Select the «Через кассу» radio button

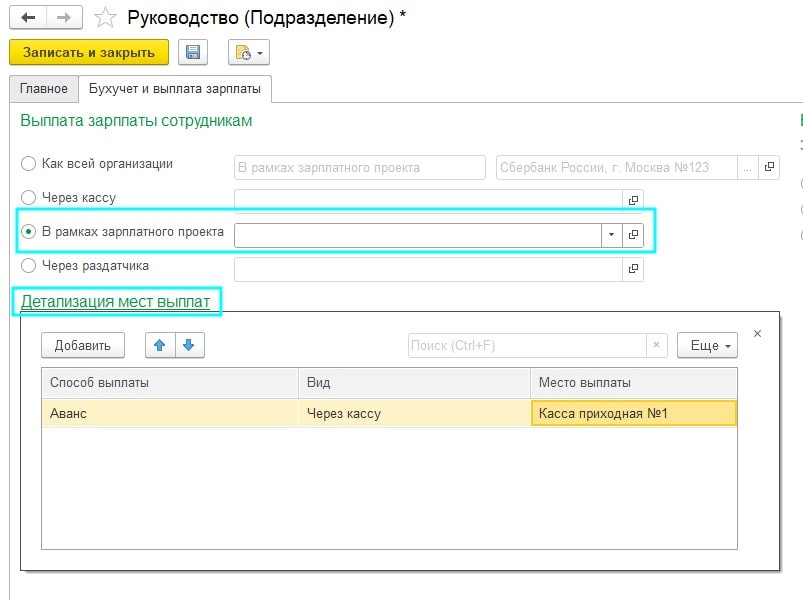29,198
